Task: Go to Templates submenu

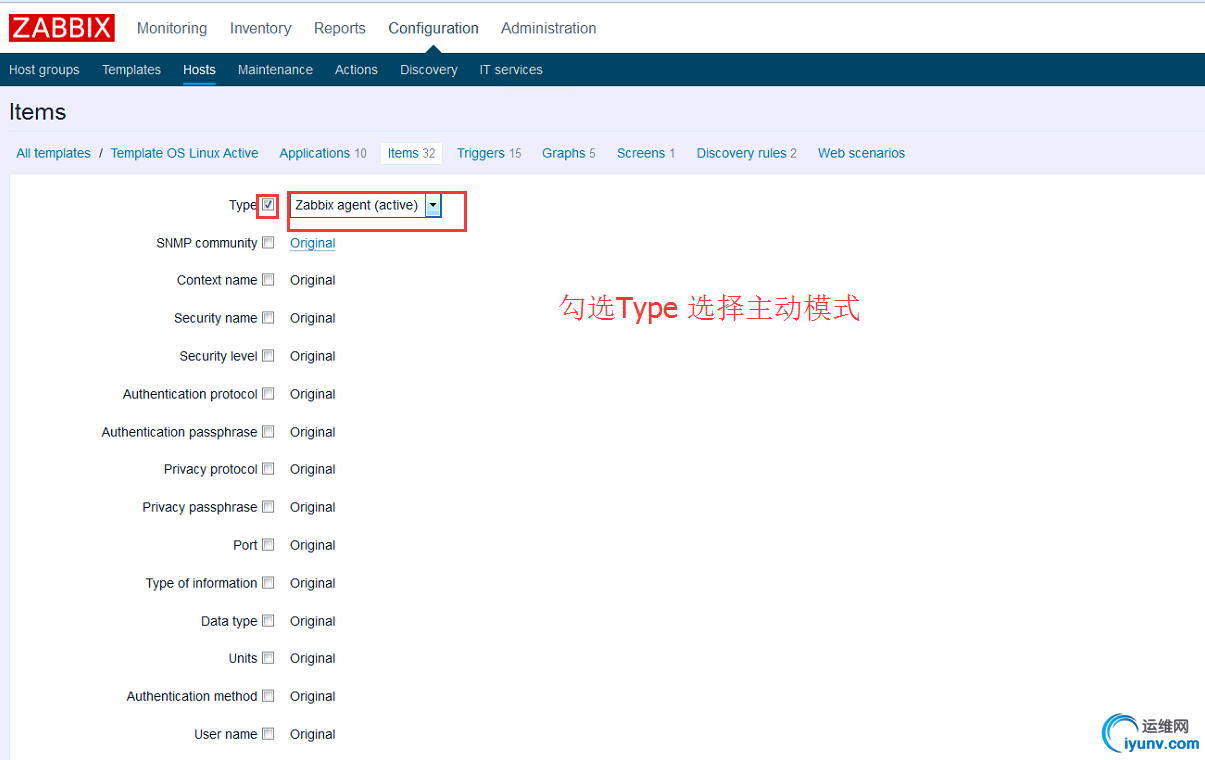Action: (x=131, y=70)
